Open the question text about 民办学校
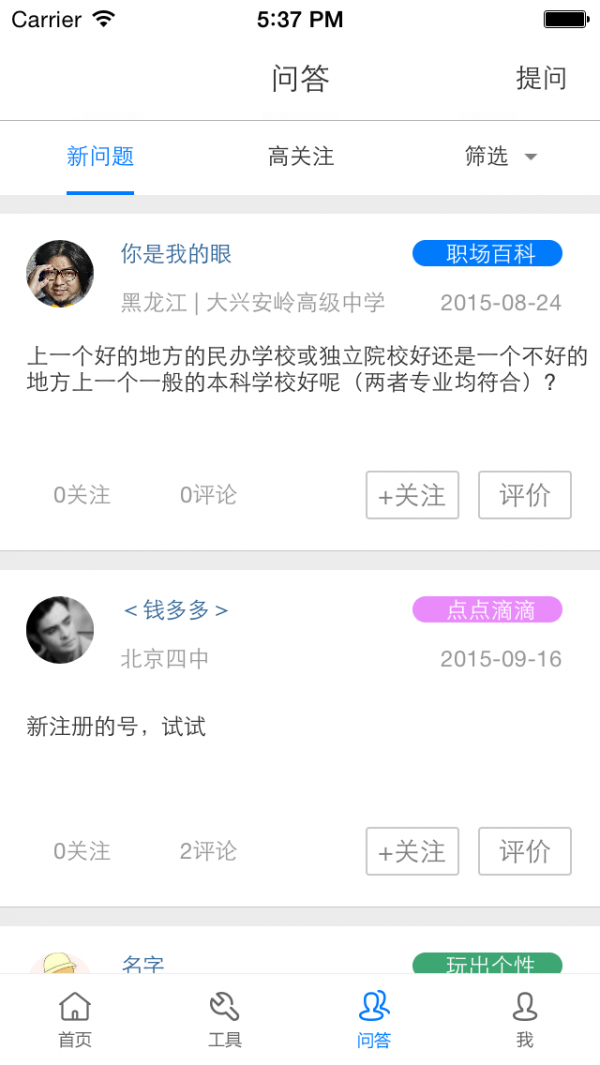Screen dimensions: 600x1065 306,369
